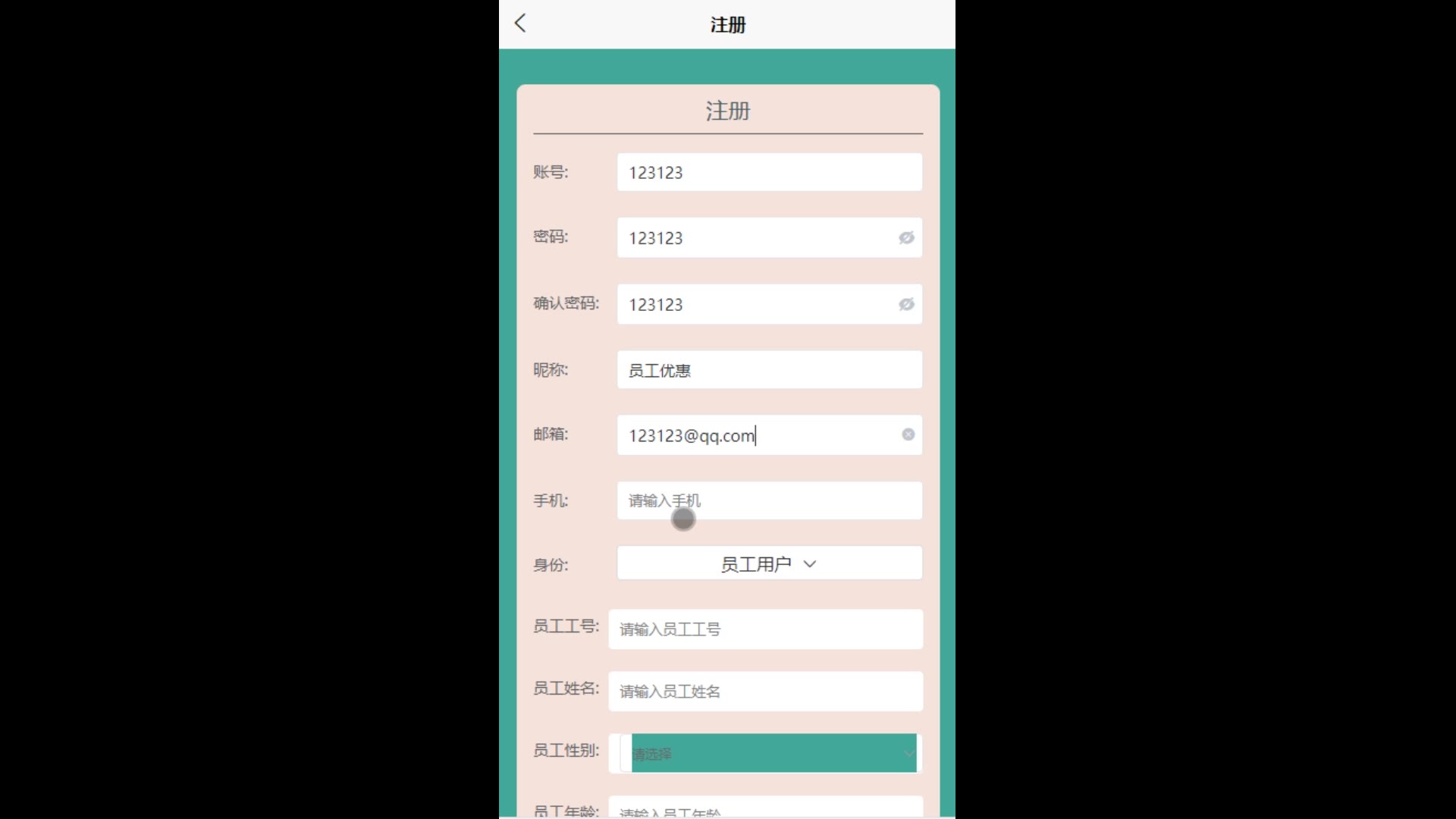Focus the 手机 phone number input
The image size is (1456, 819).
(x=770, y=500)
